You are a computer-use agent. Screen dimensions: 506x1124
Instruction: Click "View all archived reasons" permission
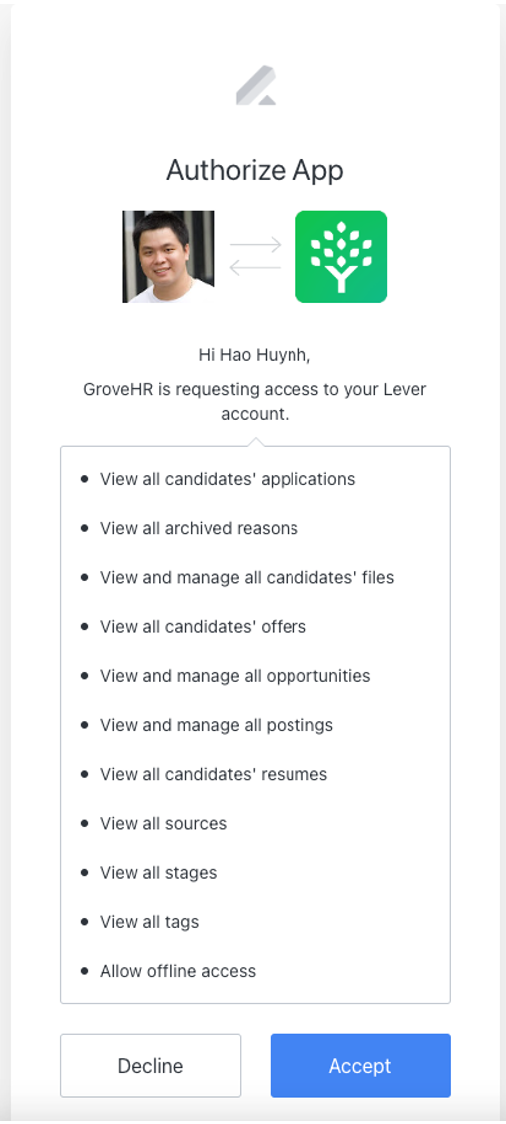(x=199, y=528)
